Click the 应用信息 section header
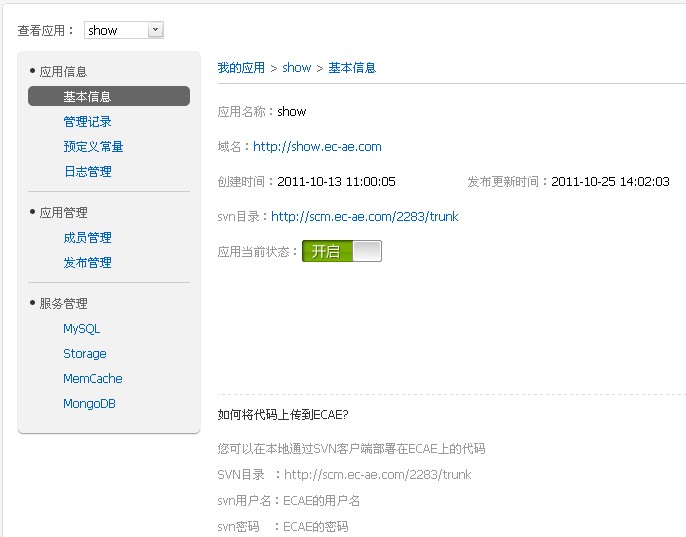Image resolution: width=686 pixels, height=537 pixels. click(63, 72)
